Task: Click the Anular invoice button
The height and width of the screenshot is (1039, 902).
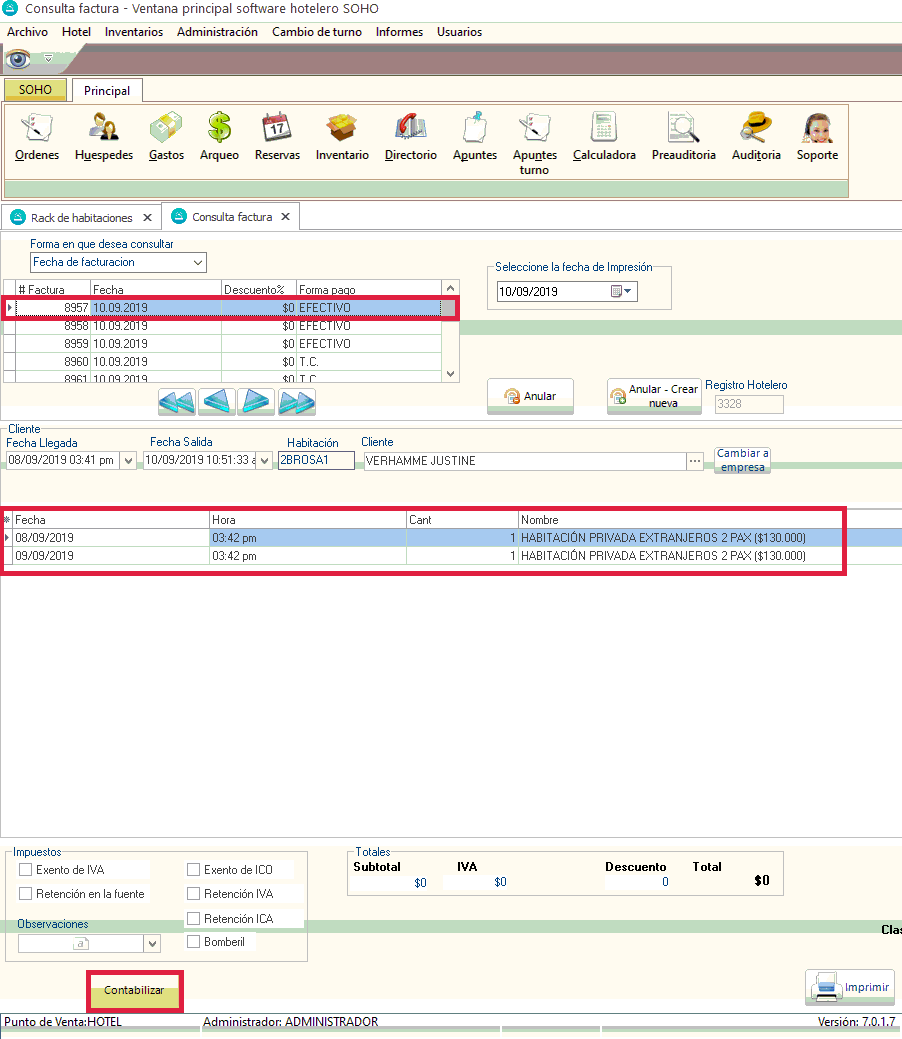Action: point(529,396)
